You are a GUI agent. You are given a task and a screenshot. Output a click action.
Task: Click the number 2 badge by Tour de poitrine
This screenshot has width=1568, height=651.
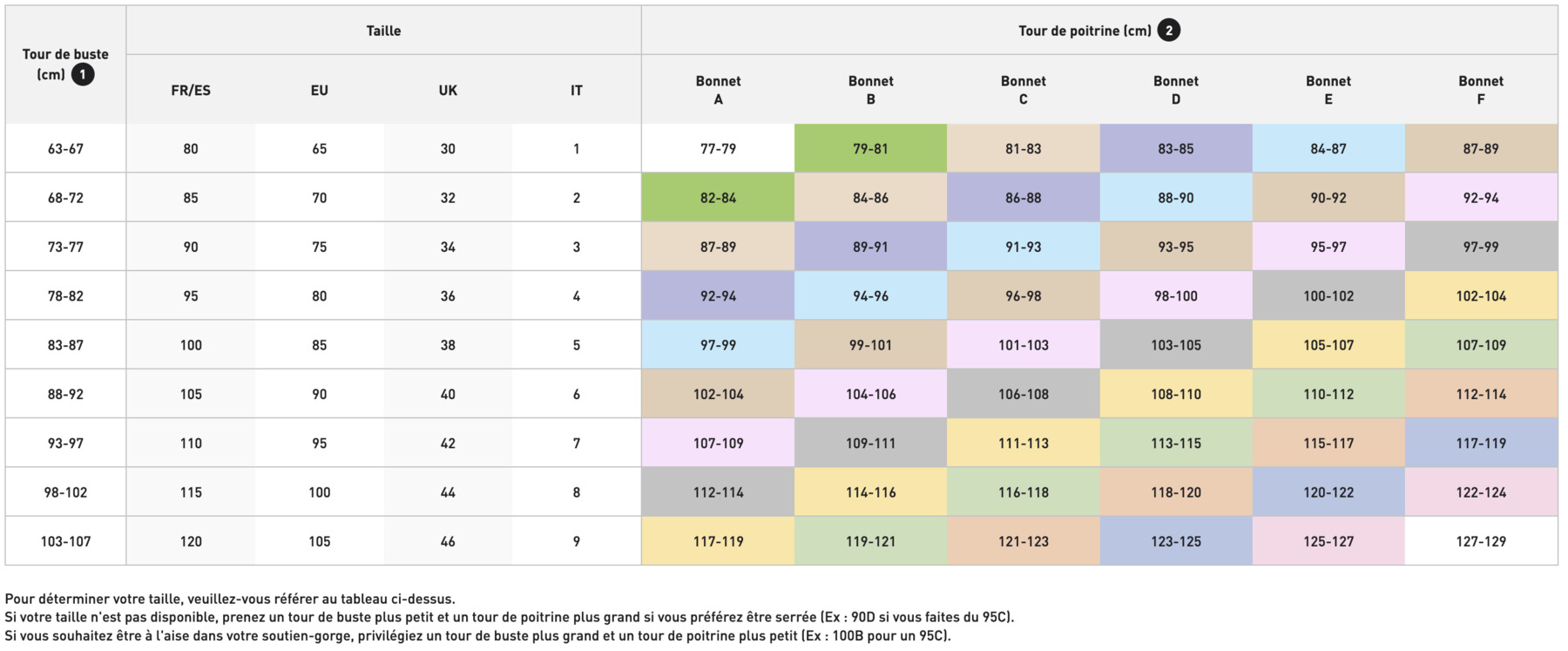(x=1169, y=31)
